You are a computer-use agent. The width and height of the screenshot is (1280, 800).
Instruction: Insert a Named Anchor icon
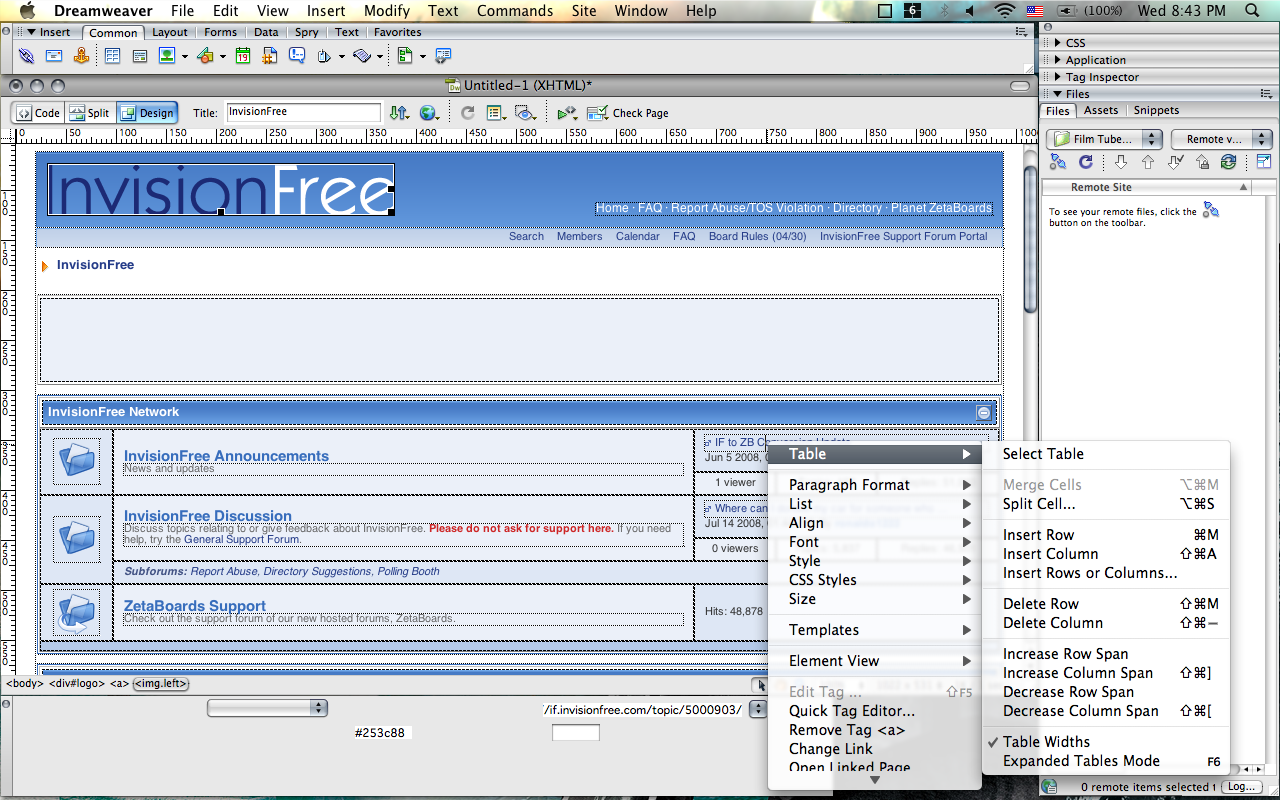click(x=81, y=56)
